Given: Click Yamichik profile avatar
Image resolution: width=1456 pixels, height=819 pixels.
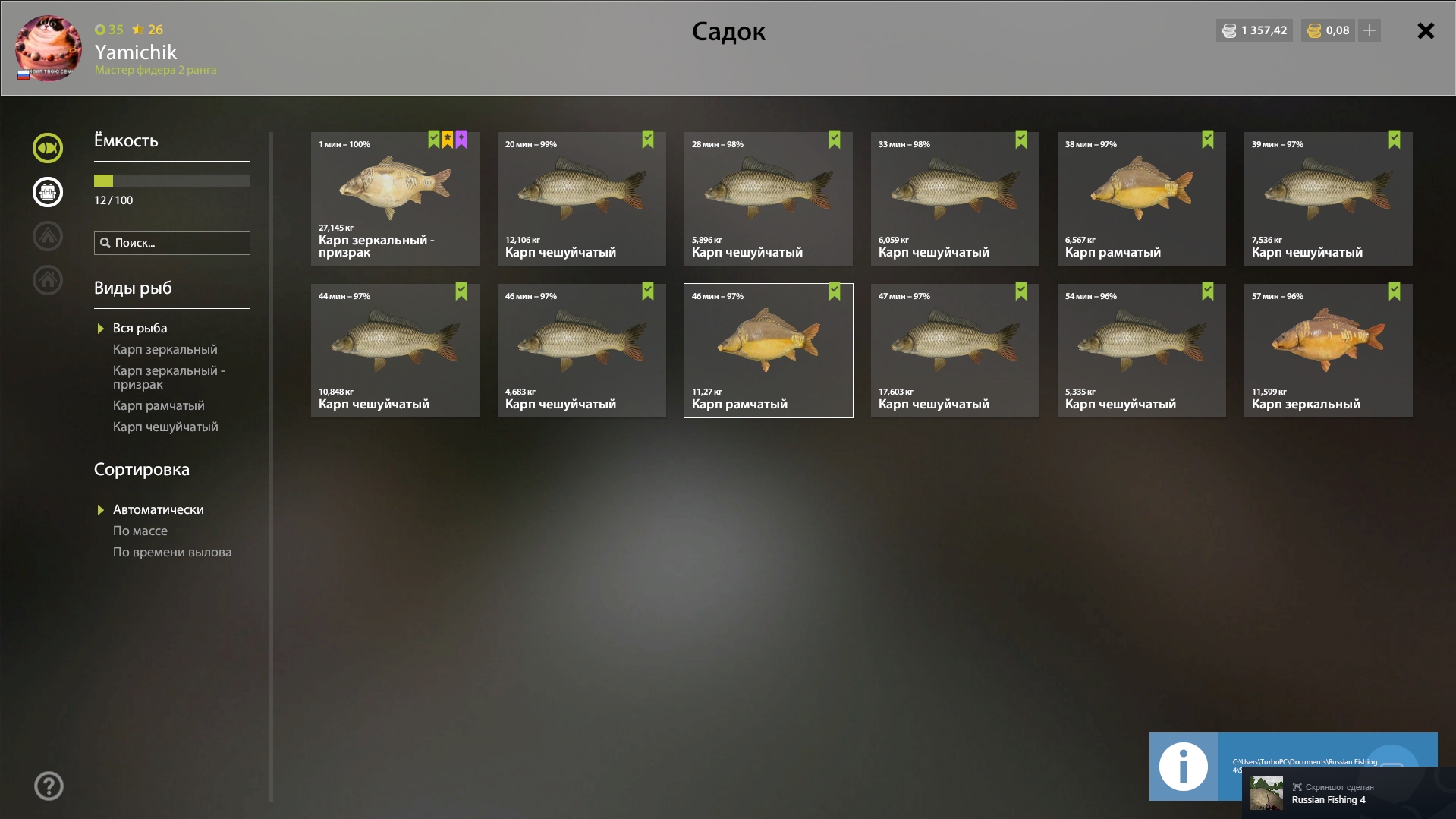Looking at the screenshot, I should (x=49, y=49).
